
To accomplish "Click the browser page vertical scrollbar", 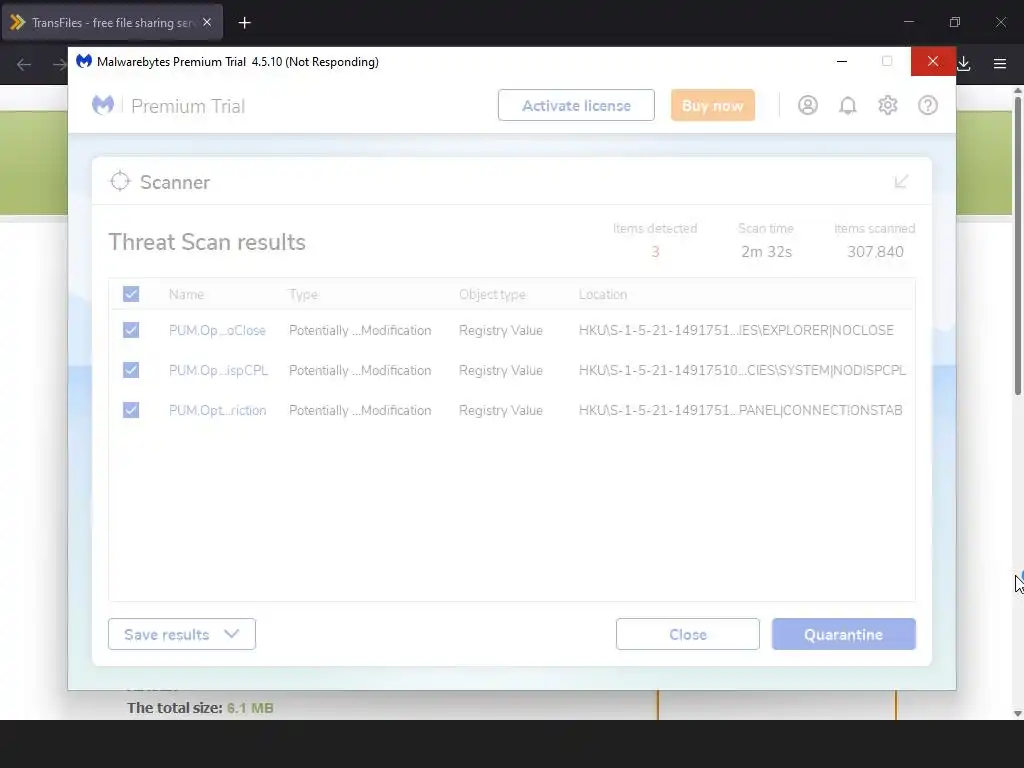I will point(1017,245).
